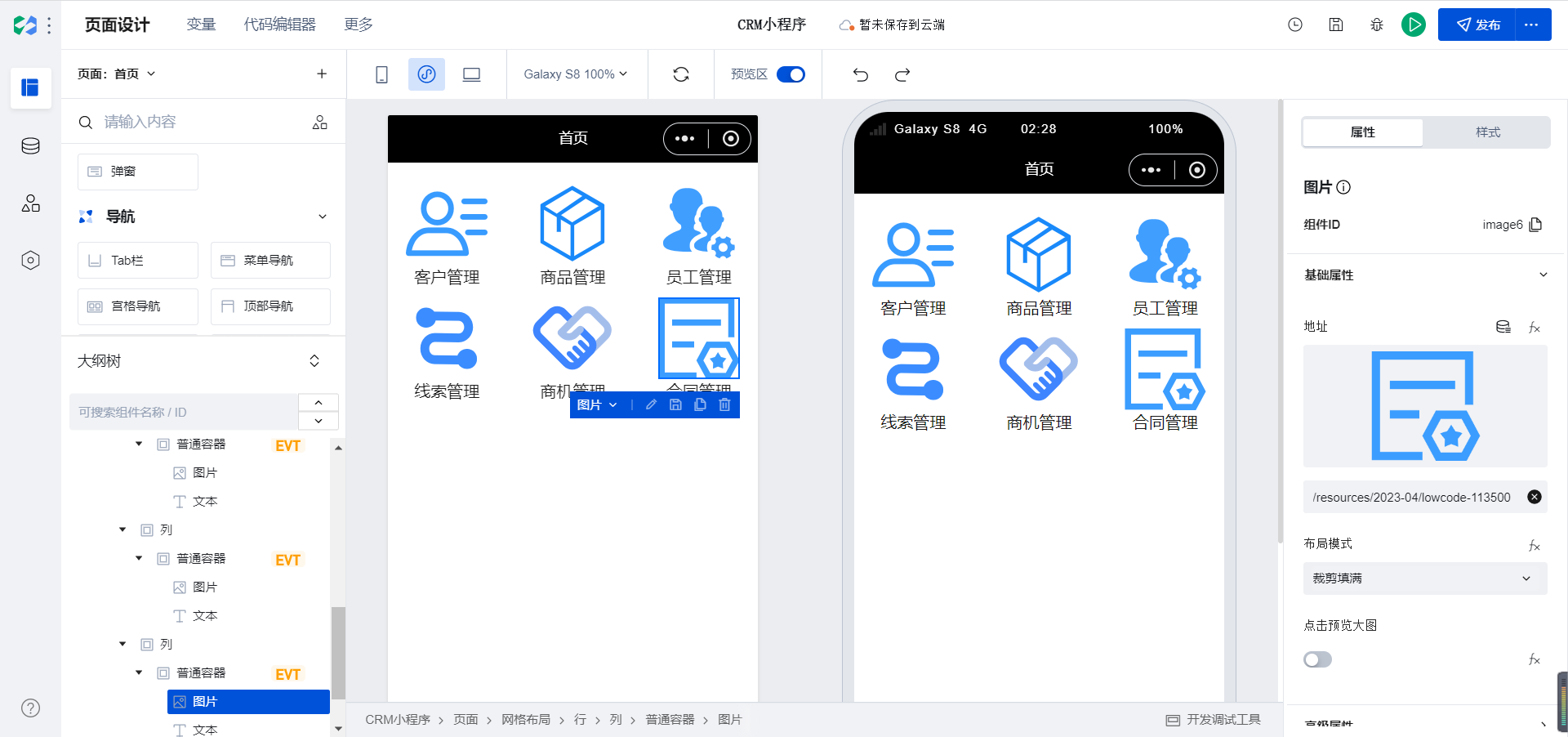Select the 客户管理 icon in editor canvas
1568x737 pixels.
point(447,224)
